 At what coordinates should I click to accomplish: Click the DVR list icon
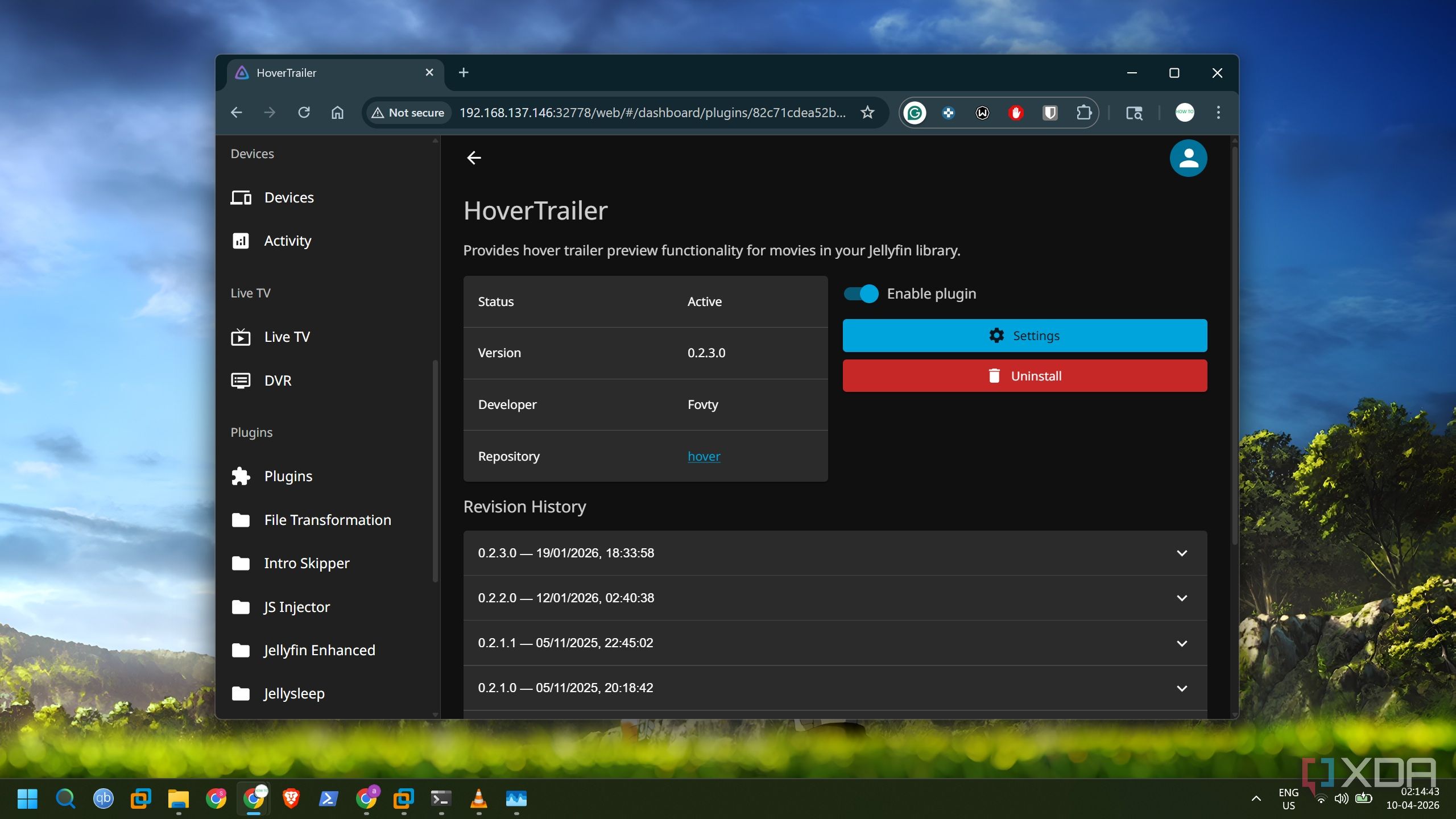point(241,380)
